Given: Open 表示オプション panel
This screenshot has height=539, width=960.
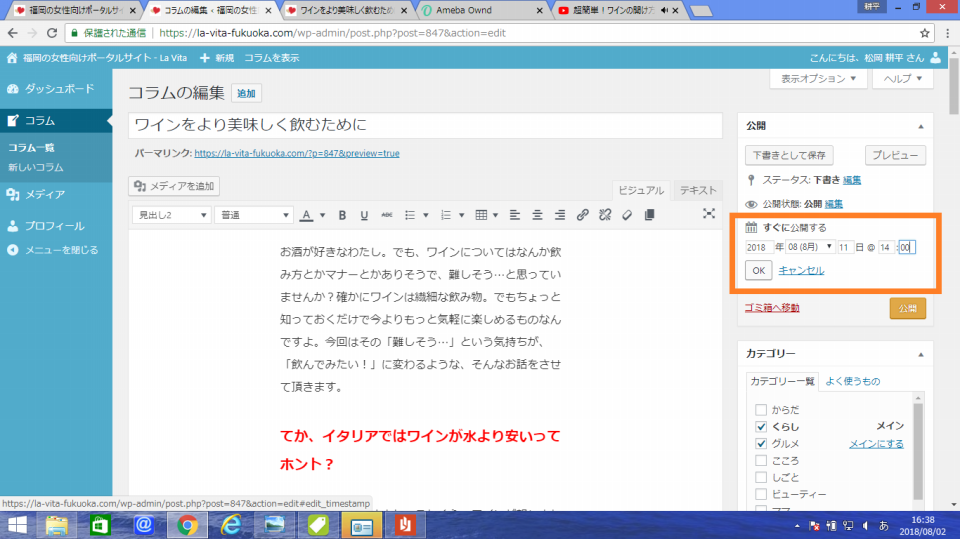Looking at the screenshot, I should coord(819,78).
